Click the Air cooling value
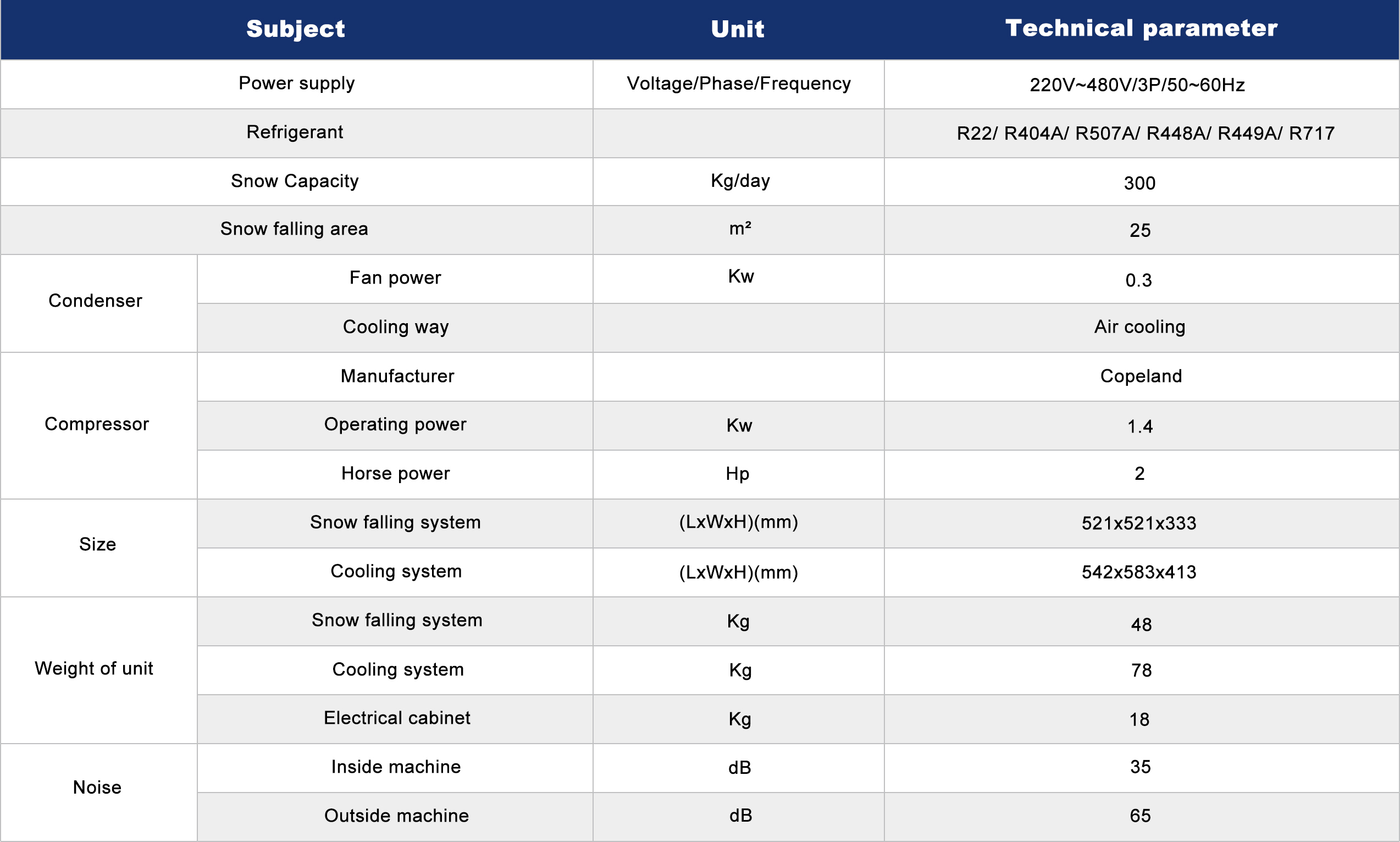The image size is (1400, 842). [1139, 327]
